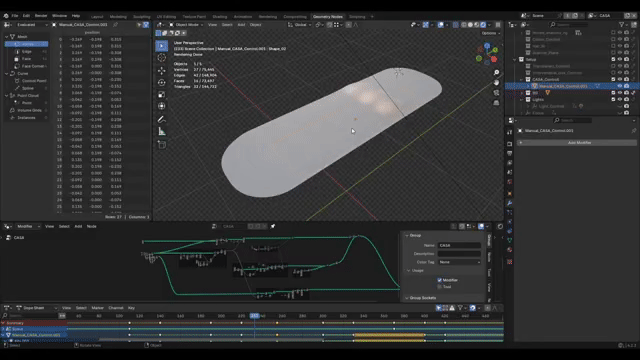This screenshot has height=360, width=640.
Task: Open the node editor Add menu
Action: tap(78, 226)
